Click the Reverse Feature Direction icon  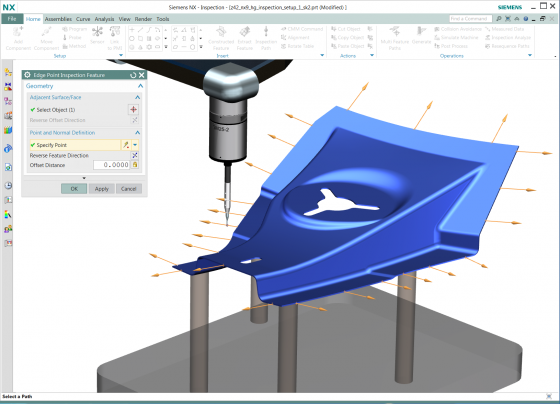click(x=135, y=155)
